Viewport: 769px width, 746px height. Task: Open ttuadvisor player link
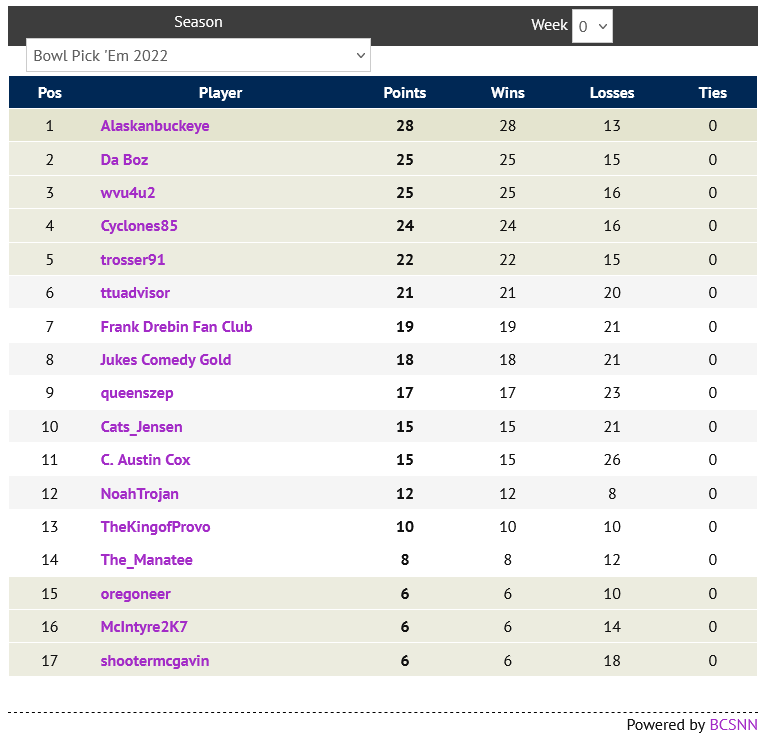click(135, 293)
